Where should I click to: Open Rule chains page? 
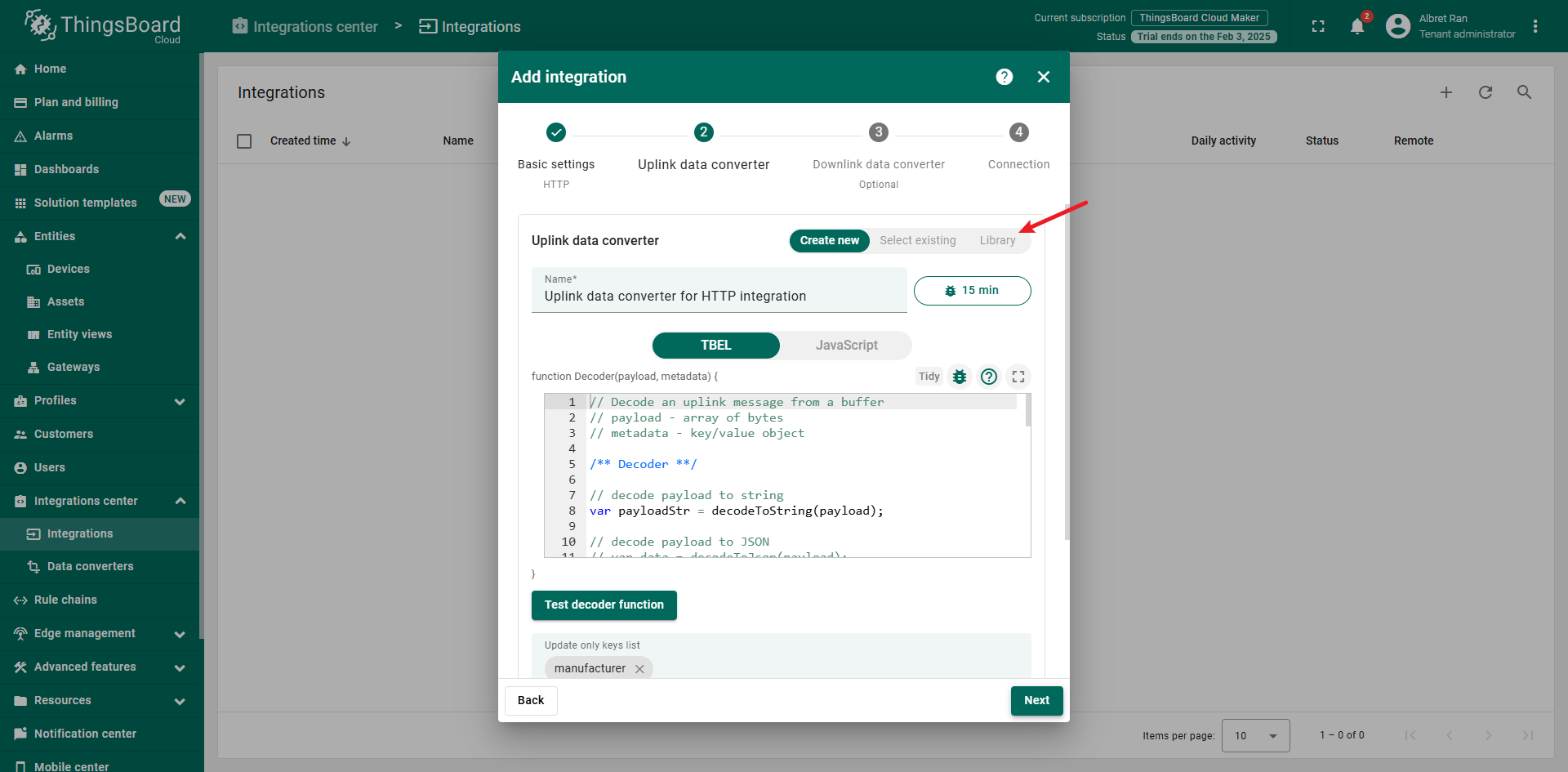pos(99,600)
